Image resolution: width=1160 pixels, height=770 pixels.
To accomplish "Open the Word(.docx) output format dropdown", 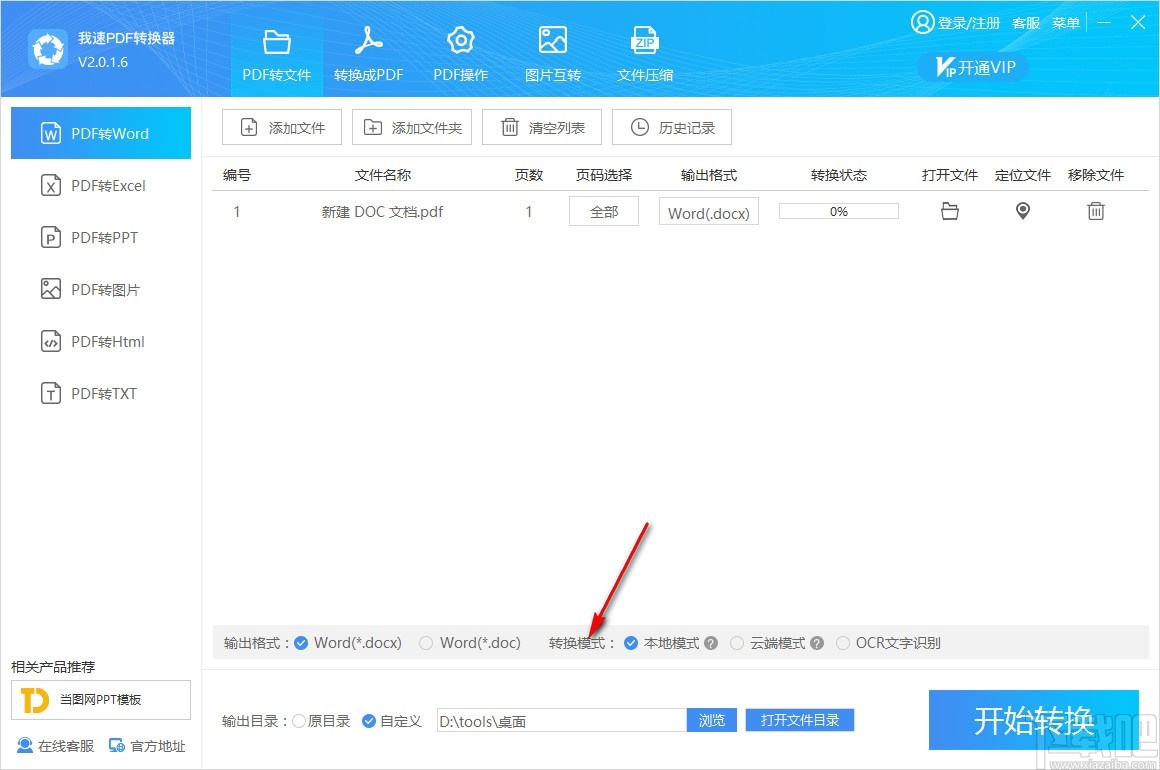I will [708, 211].
